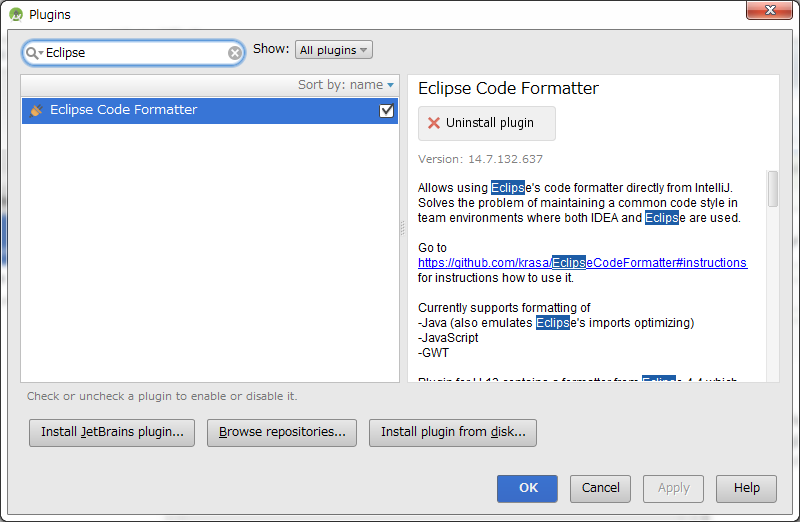
Task: Click the Android Studio title bar icon
Action: [16, 15]
